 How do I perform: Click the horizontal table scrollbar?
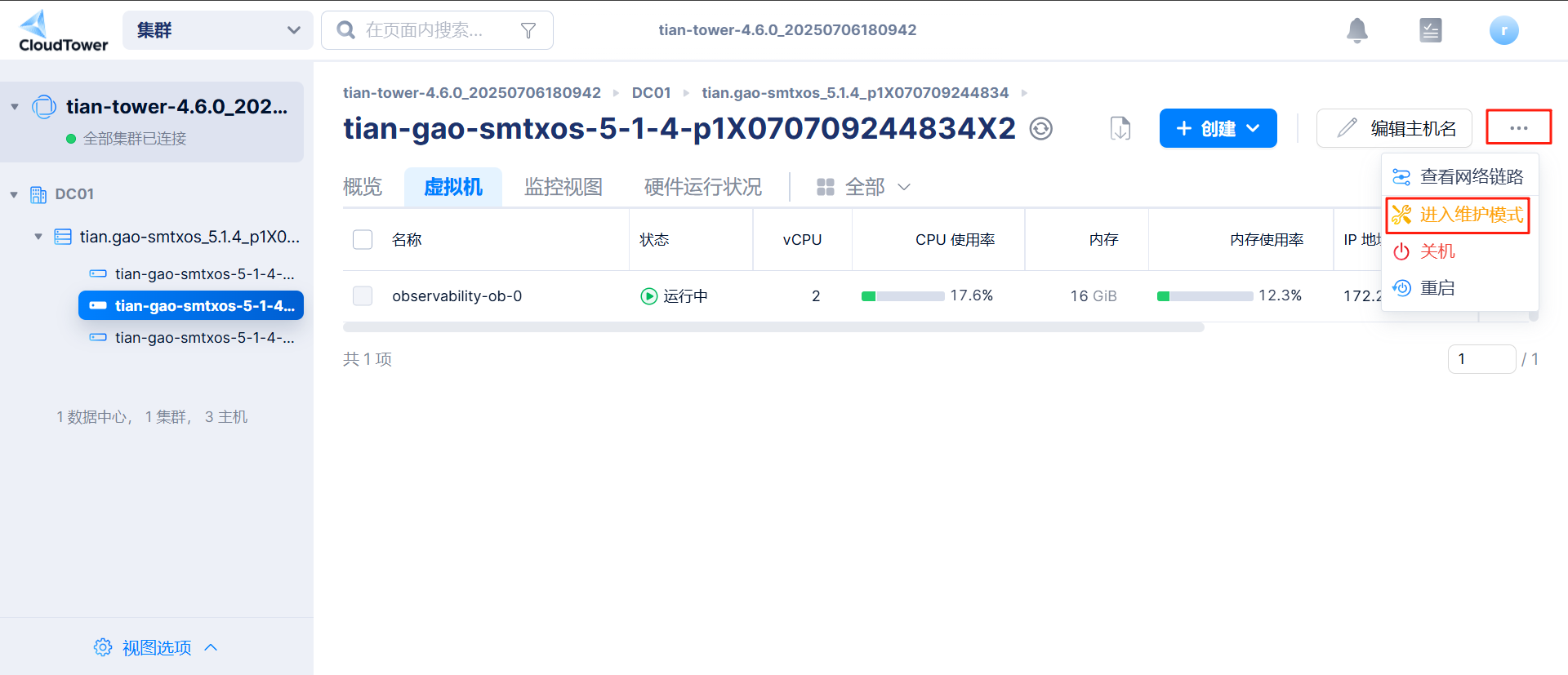(773, 327)
